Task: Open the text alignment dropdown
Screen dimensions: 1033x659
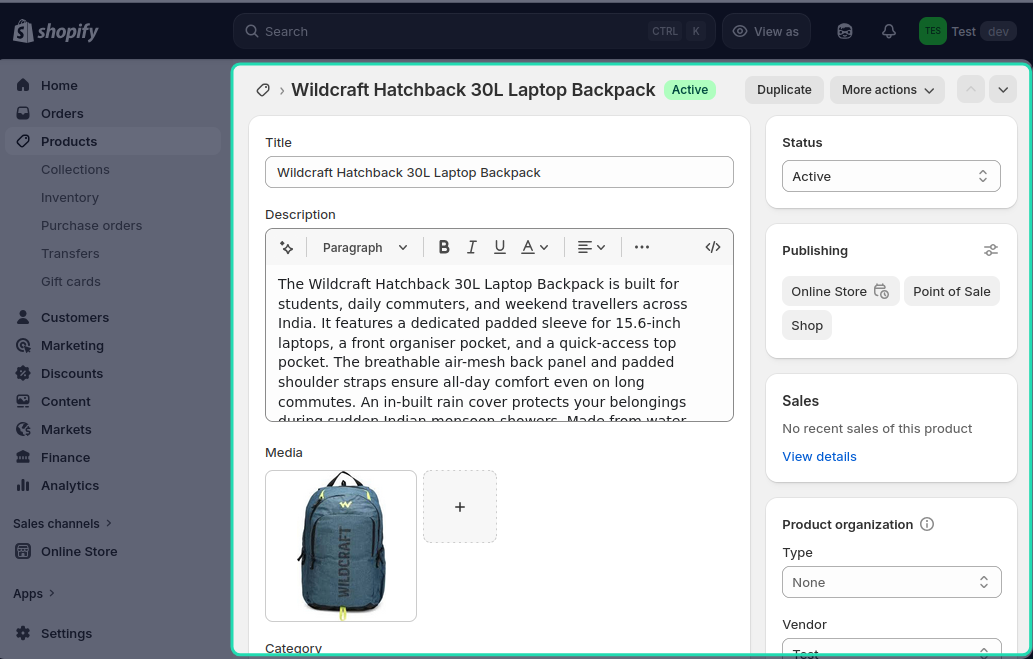Action: 591,247
